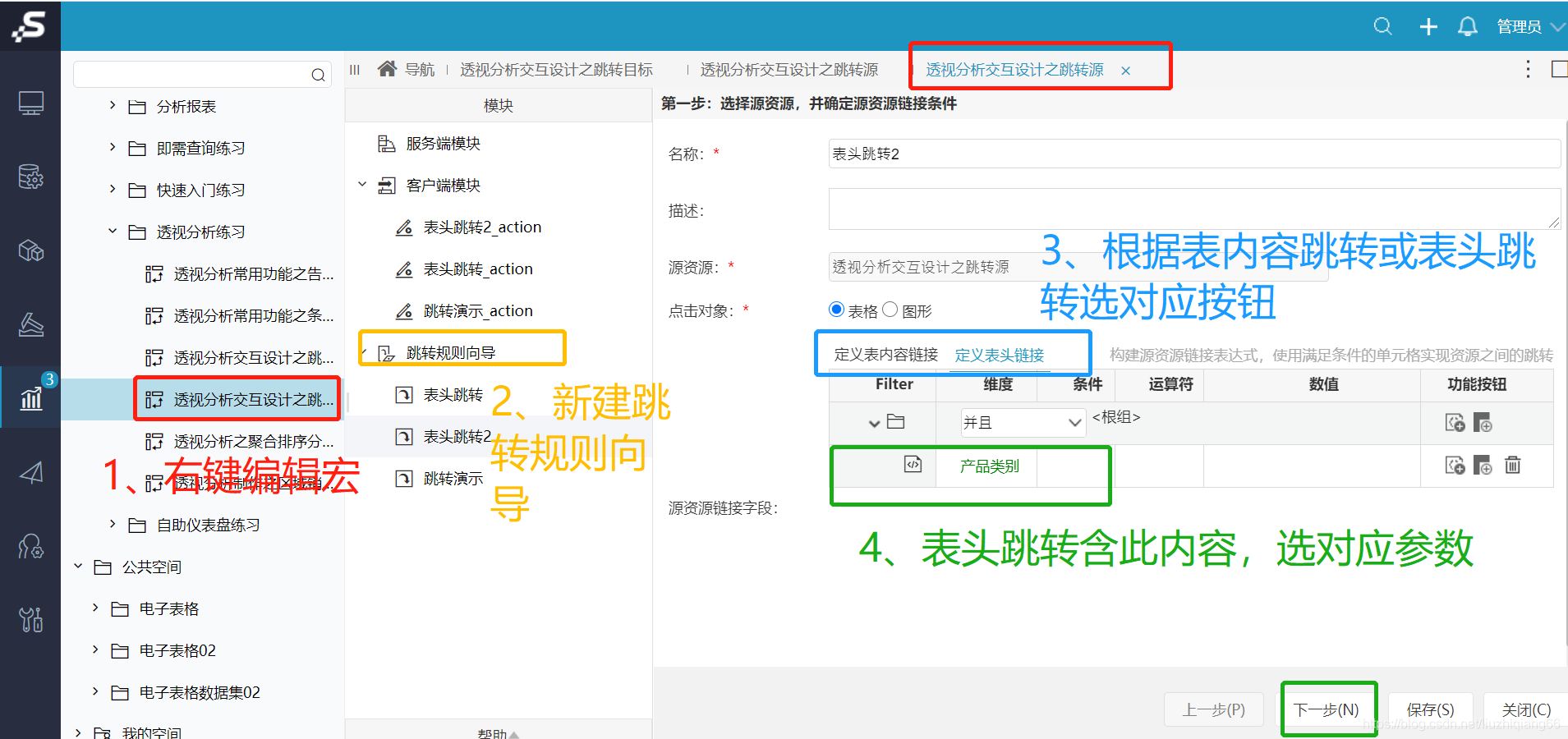1568x739 pixels.
Task: Open the 管理员 user dropdown
Action: tap(1530, 26)
